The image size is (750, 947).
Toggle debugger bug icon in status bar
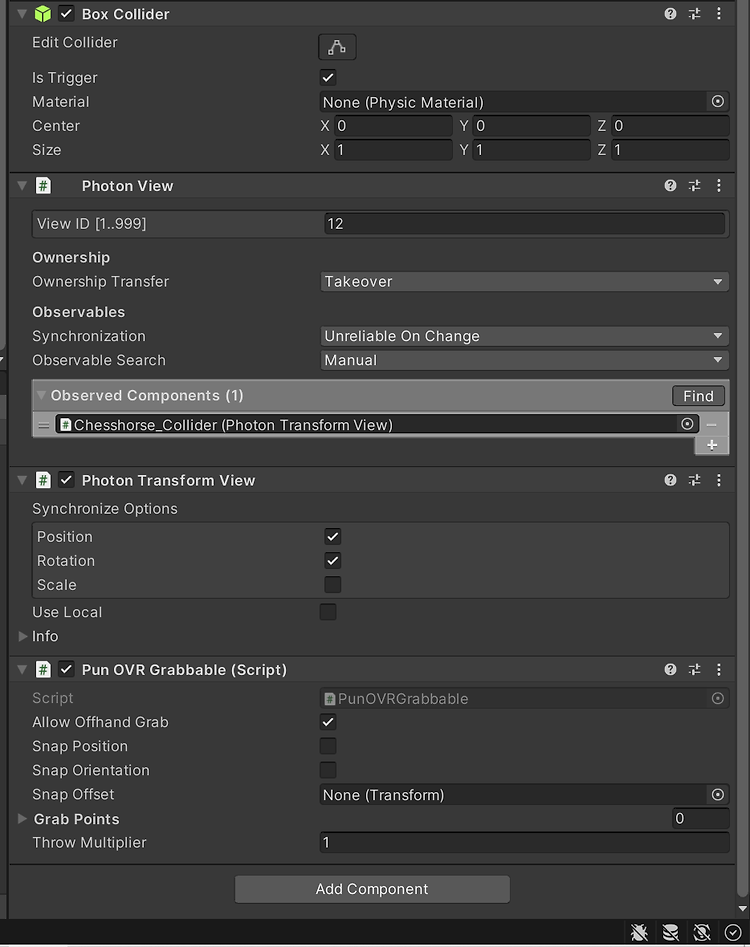coord(639,933)
